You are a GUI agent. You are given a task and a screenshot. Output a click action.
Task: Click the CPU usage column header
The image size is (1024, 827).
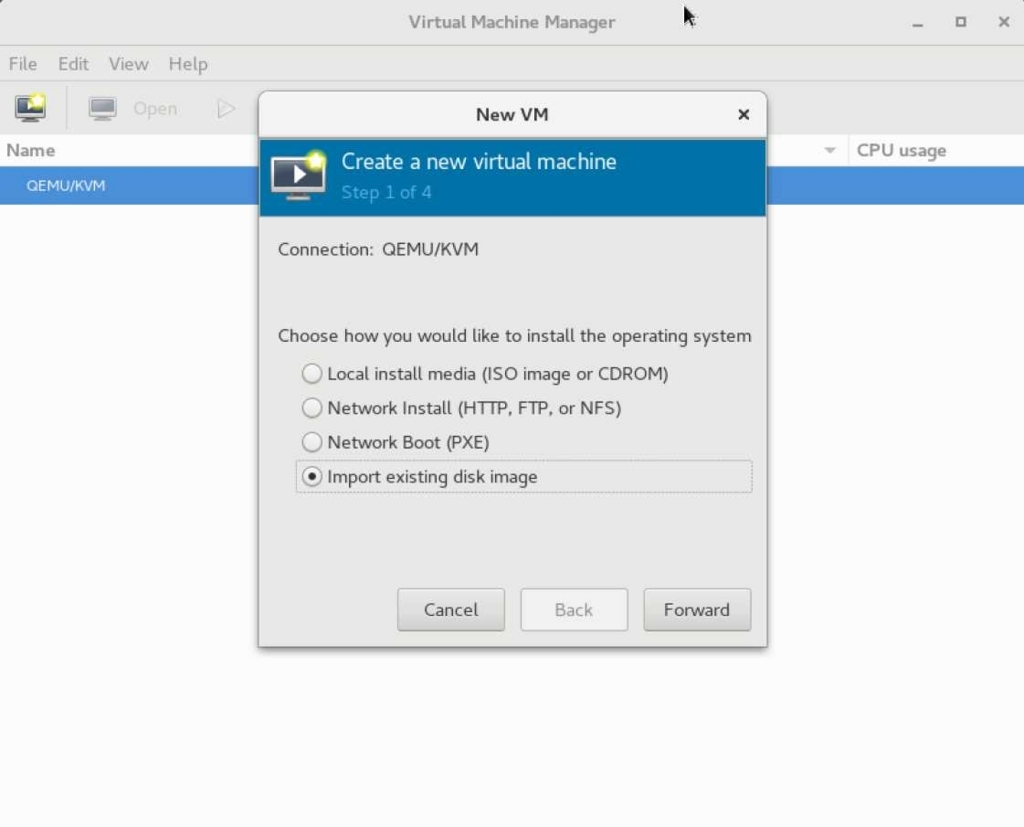[901, 150]
